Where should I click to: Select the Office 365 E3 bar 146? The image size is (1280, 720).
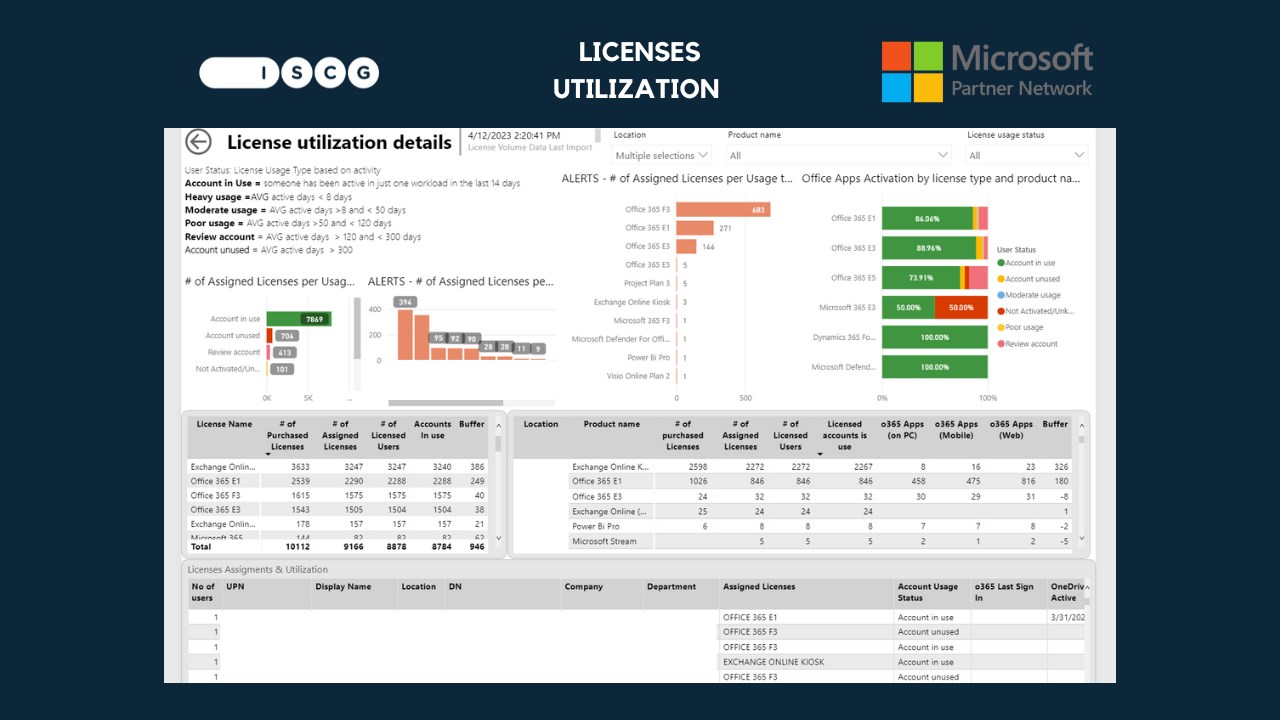pyautogui.click(x=687, y=246)
